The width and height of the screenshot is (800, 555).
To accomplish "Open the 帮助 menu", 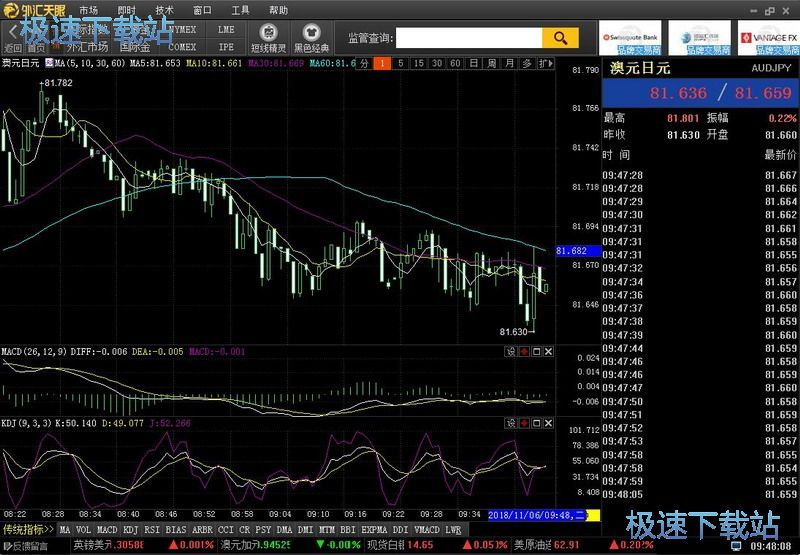I will 278,10.
